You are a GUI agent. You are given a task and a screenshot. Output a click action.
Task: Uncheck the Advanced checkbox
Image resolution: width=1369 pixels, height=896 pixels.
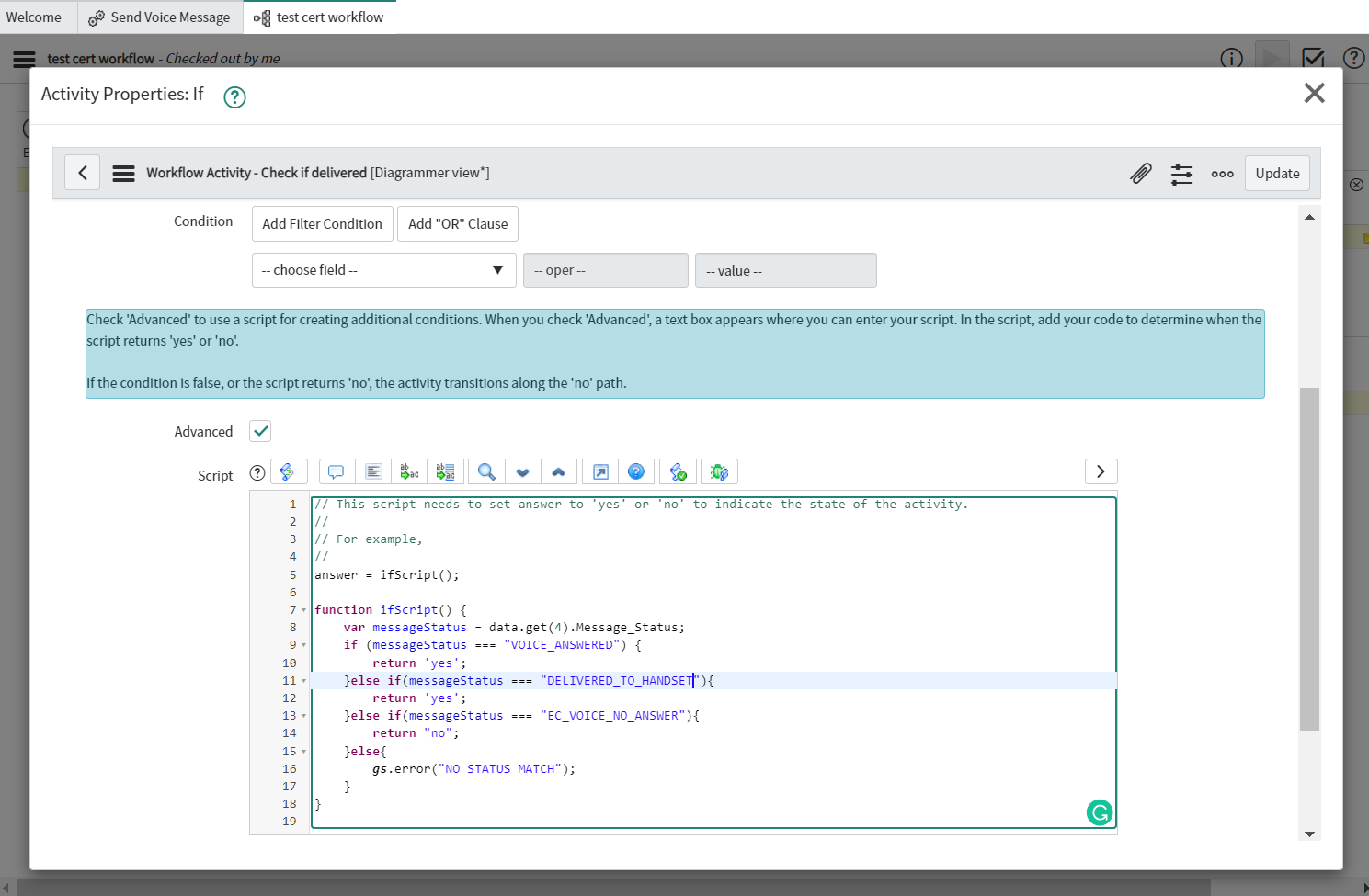click(x=261, y=431)
